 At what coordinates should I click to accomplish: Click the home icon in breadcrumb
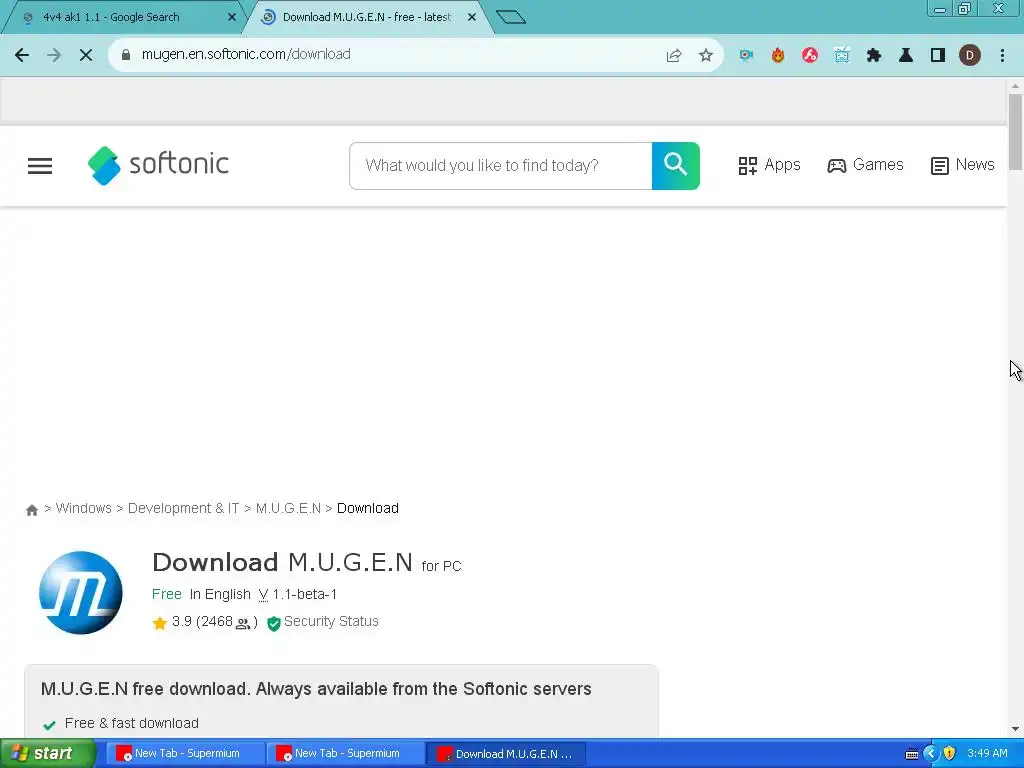click(31, 510)
